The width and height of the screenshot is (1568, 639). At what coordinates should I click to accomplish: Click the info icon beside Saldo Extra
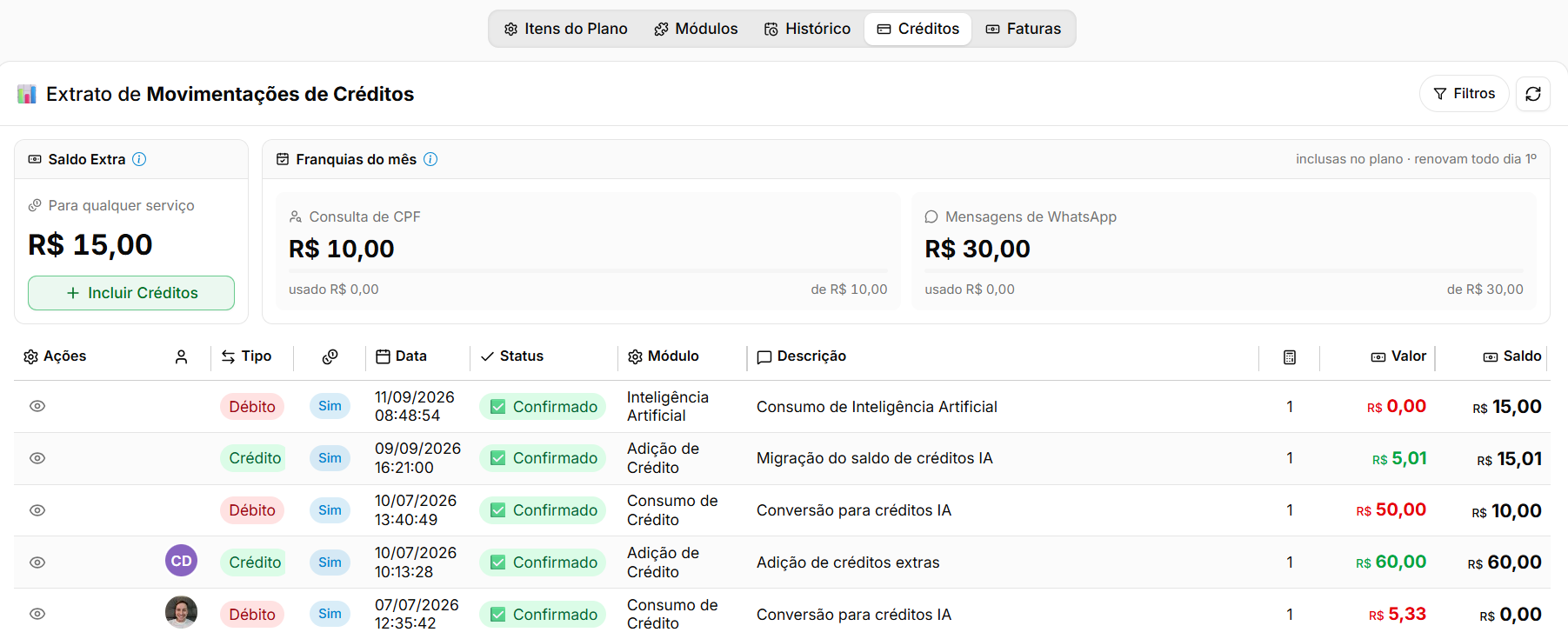point(139,159)
